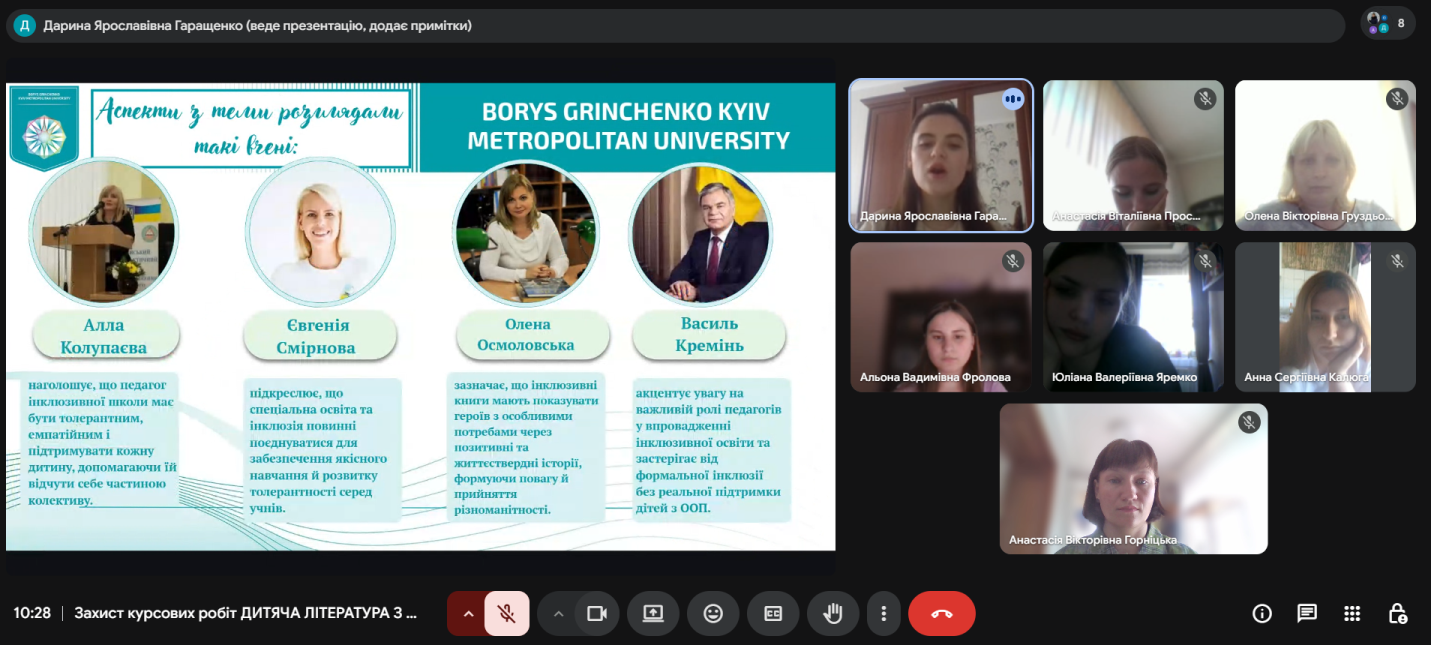Click Олена Осмоловська circular photo
Image resolution: width=1431 pixels, height=645 pixels.
527,233
